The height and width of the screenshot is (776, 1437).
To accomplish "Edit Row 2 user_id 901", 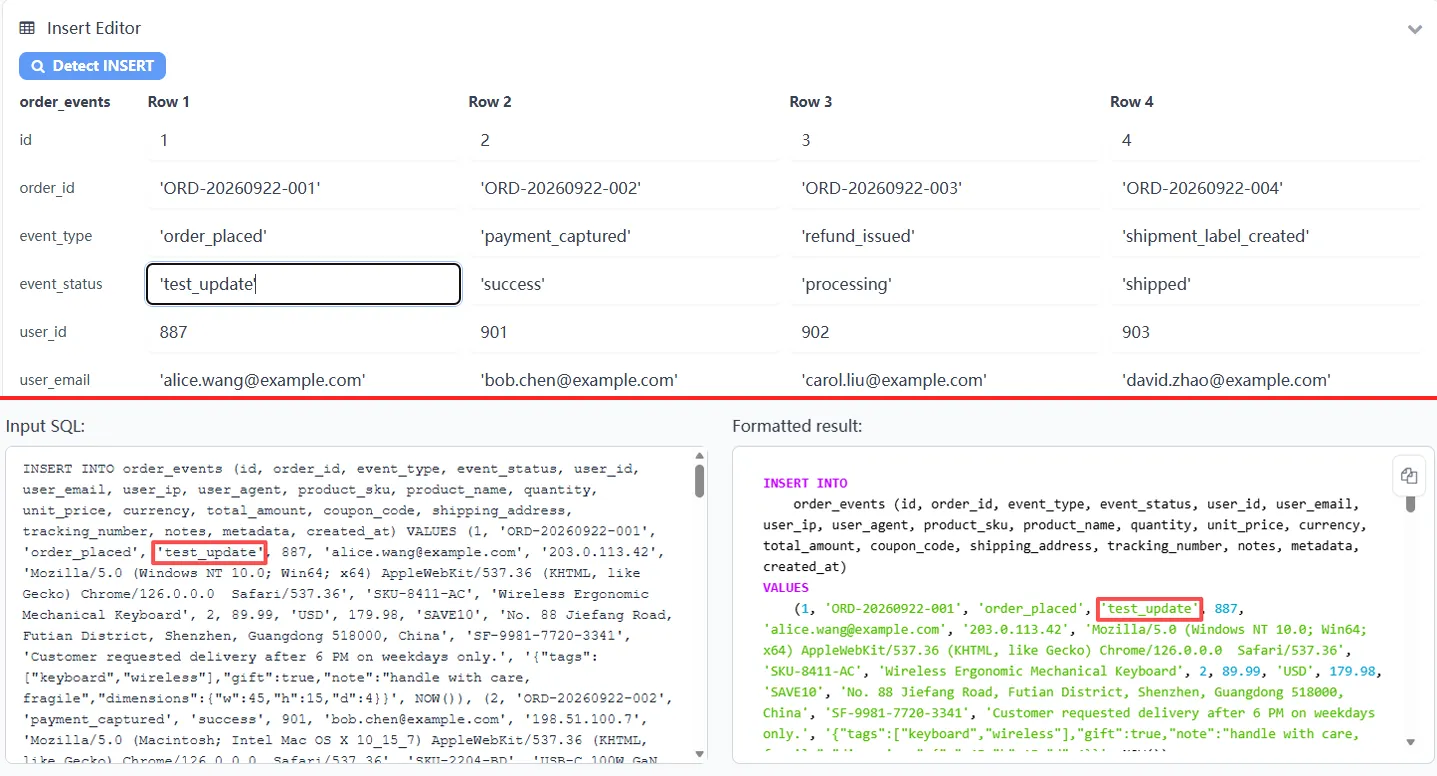I will (x=625, y=332).
